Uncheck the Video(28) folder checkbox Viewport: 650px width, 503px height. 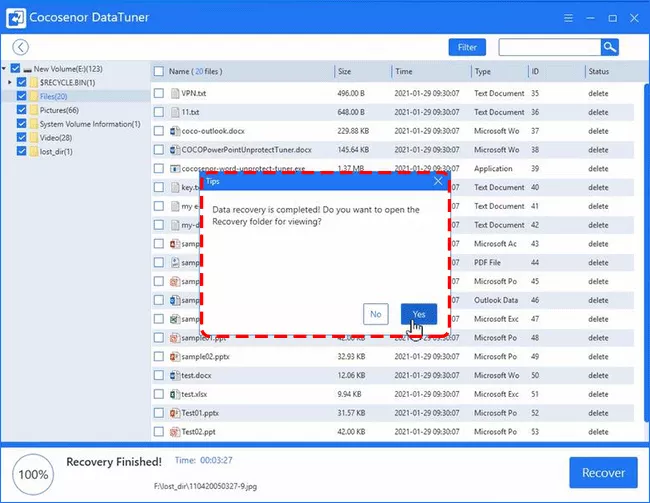click(22, 138)
